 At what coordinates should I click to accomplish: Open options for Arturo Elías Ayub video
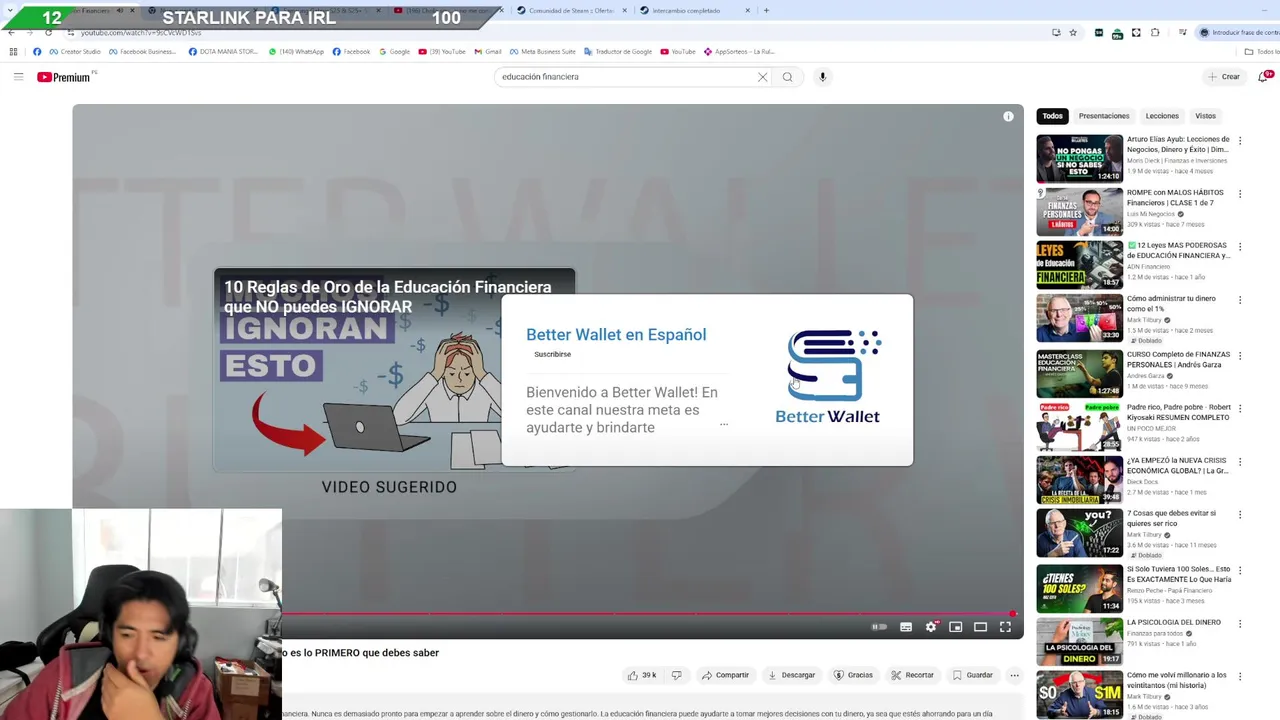(1240, 141)
